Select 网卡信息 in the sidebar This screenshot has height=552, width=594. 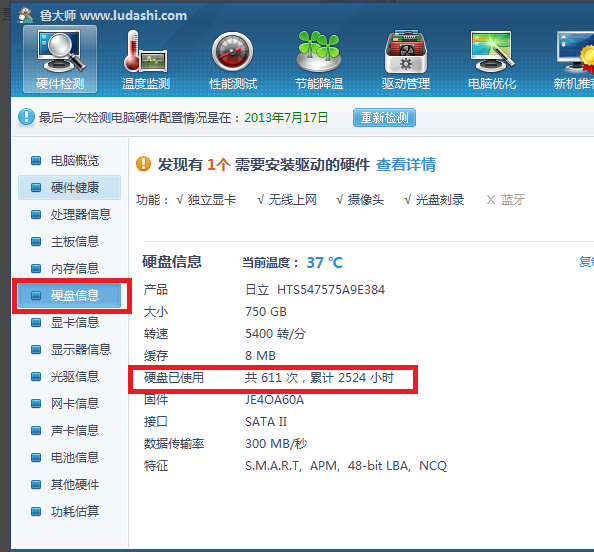click(x=69, y=403)
